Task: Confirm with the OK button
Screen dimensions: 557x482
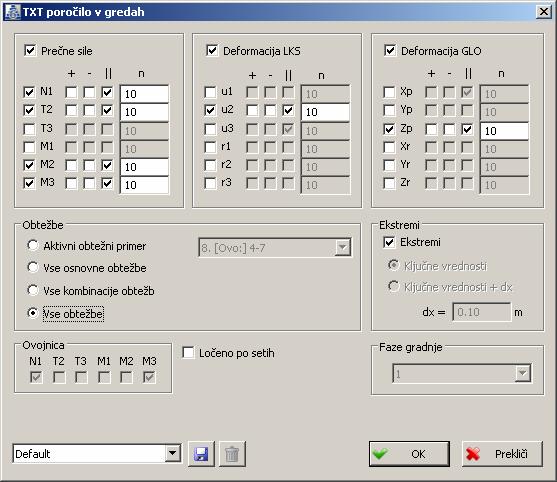Action: pyautogui.click(x=409, y=454)
